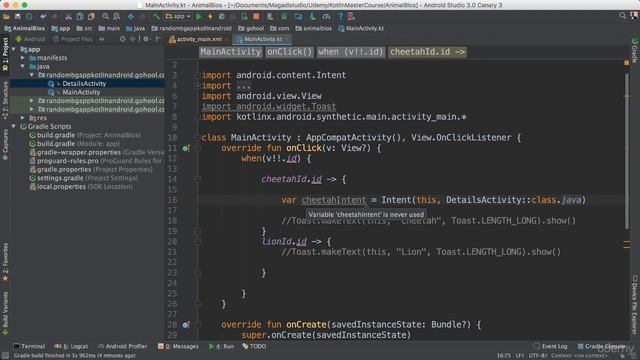
Task: Click the Navigate Back arrow icon
Action: [131, 17]
